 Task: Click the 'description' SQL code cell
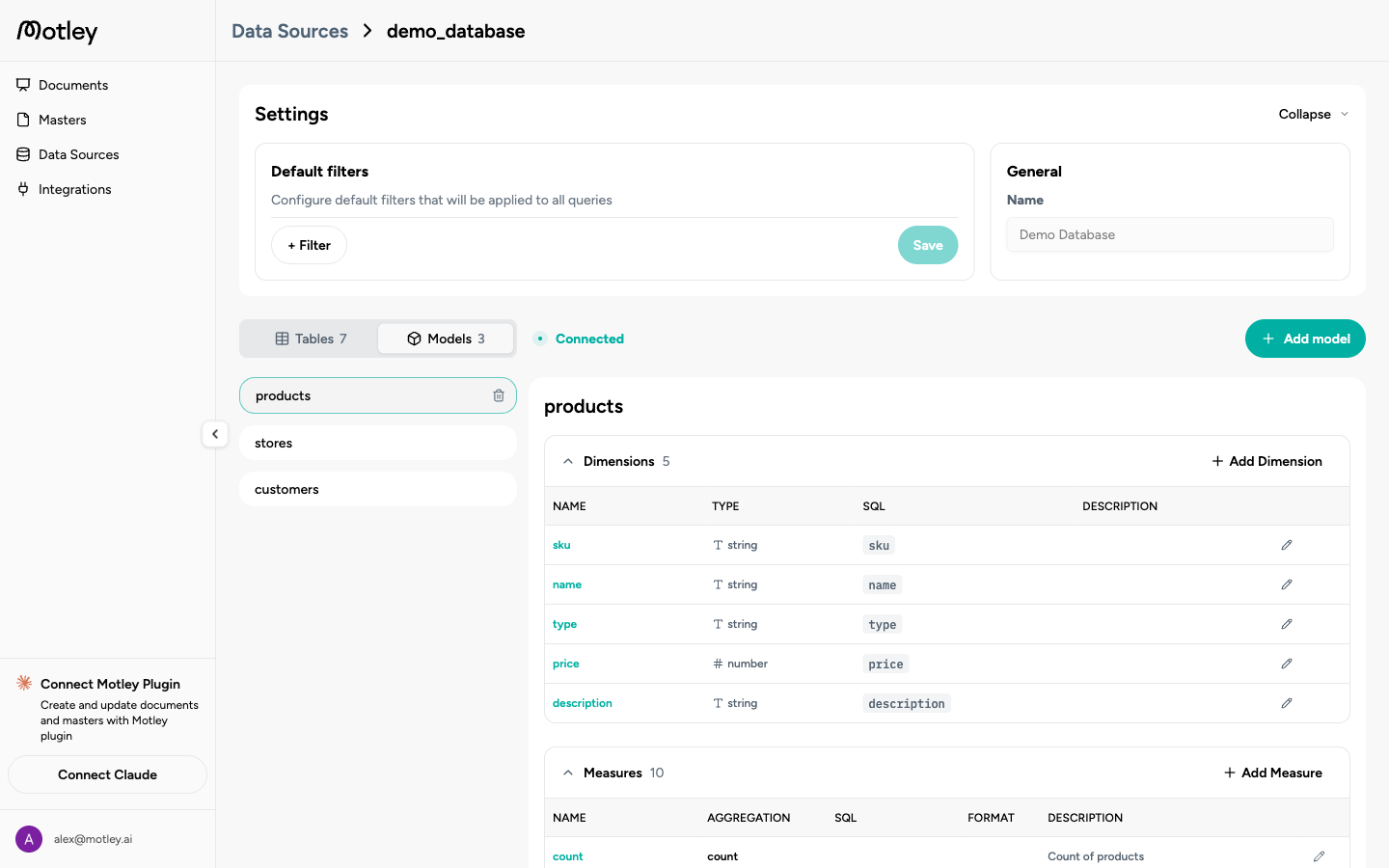907,703
